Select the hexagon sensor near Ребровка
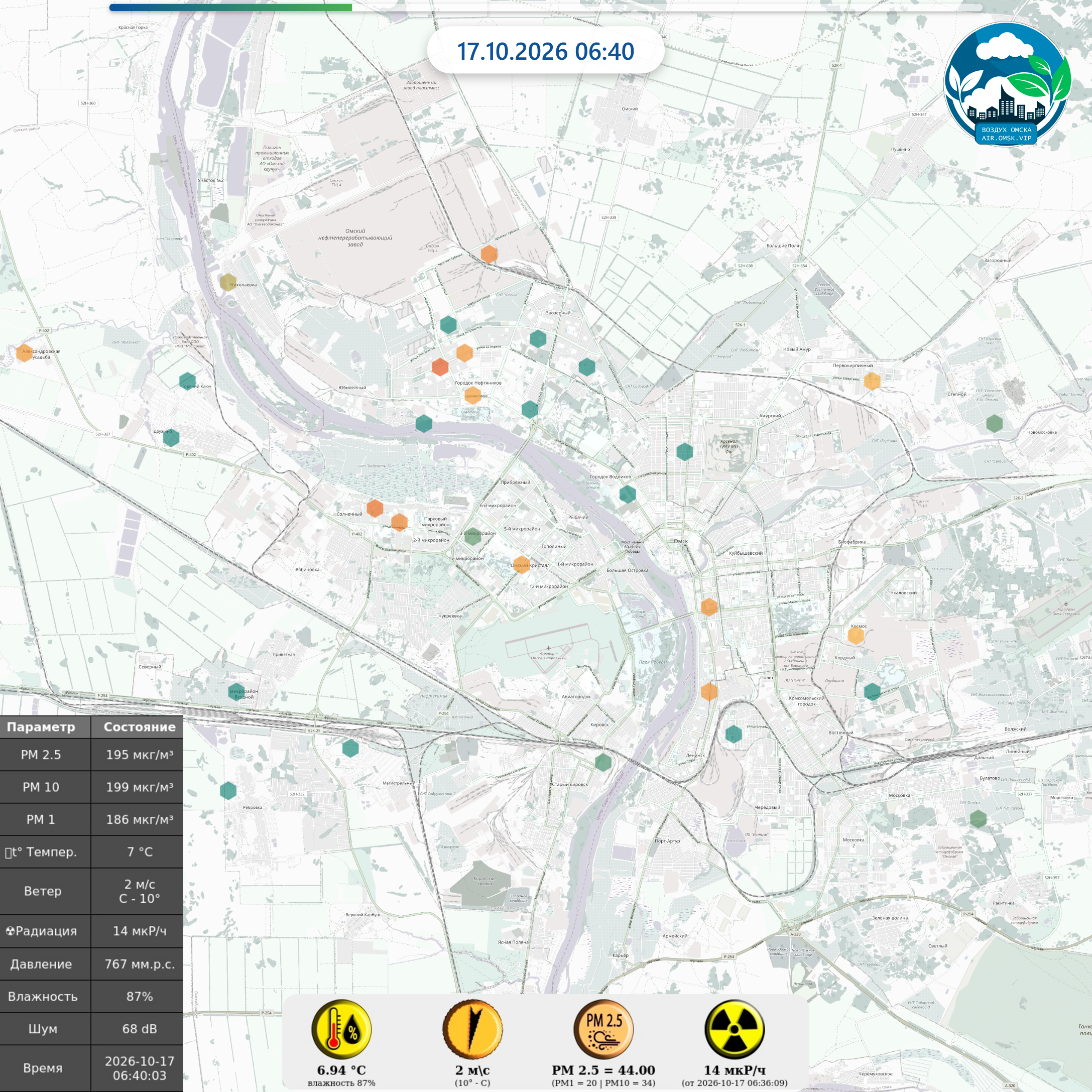 tap(228, 790)
